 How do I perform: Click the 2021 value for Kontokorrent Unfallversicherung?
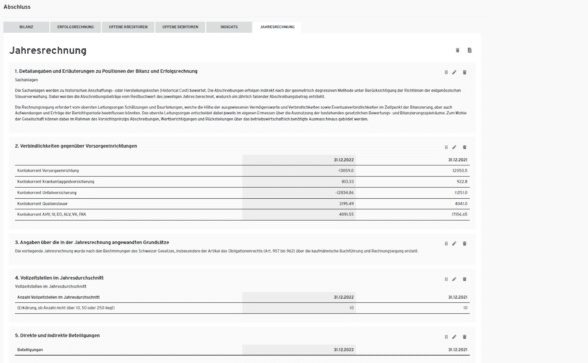point(461,193)
